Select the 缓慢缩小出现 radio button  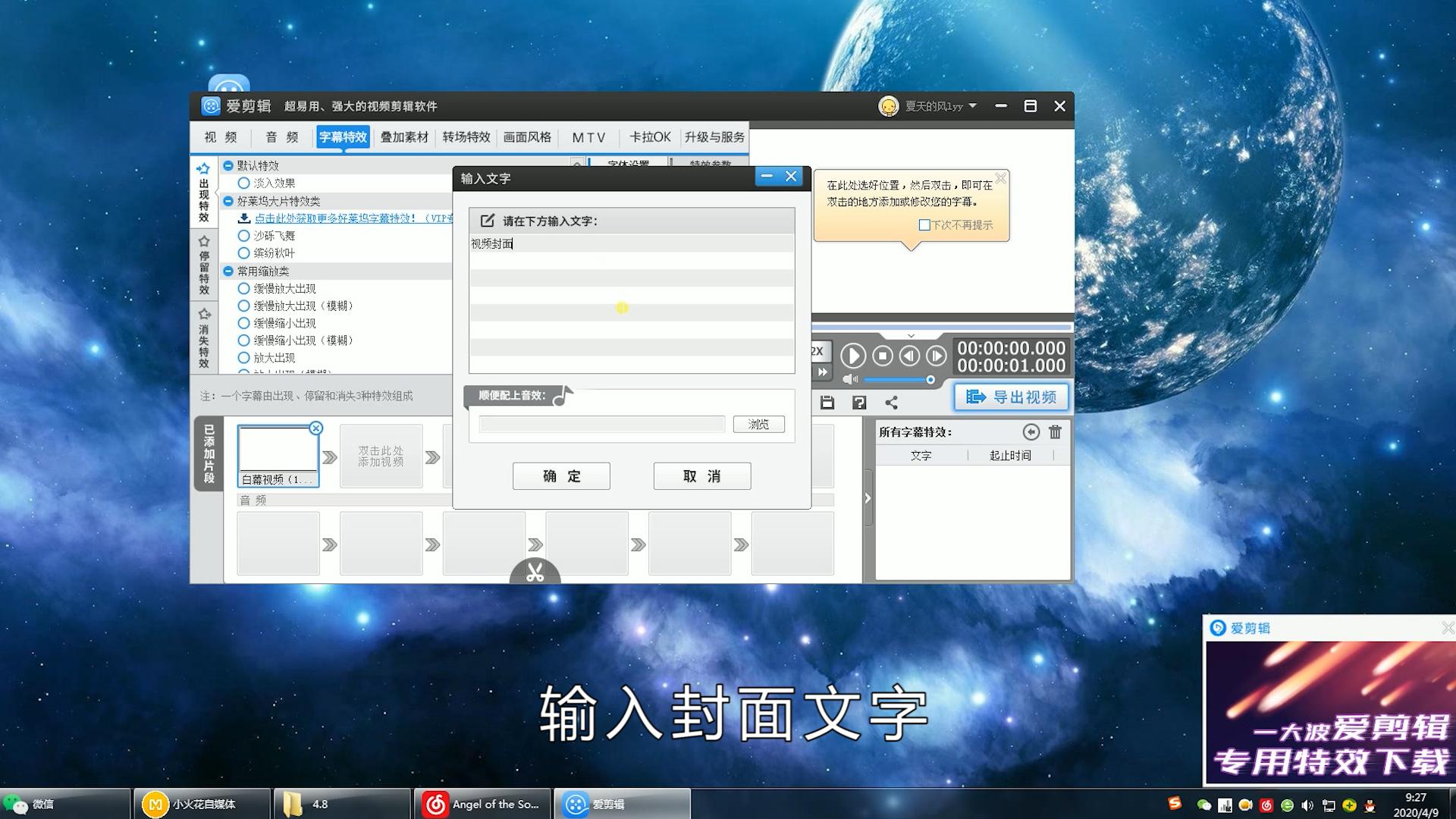[x=243, y=323]
